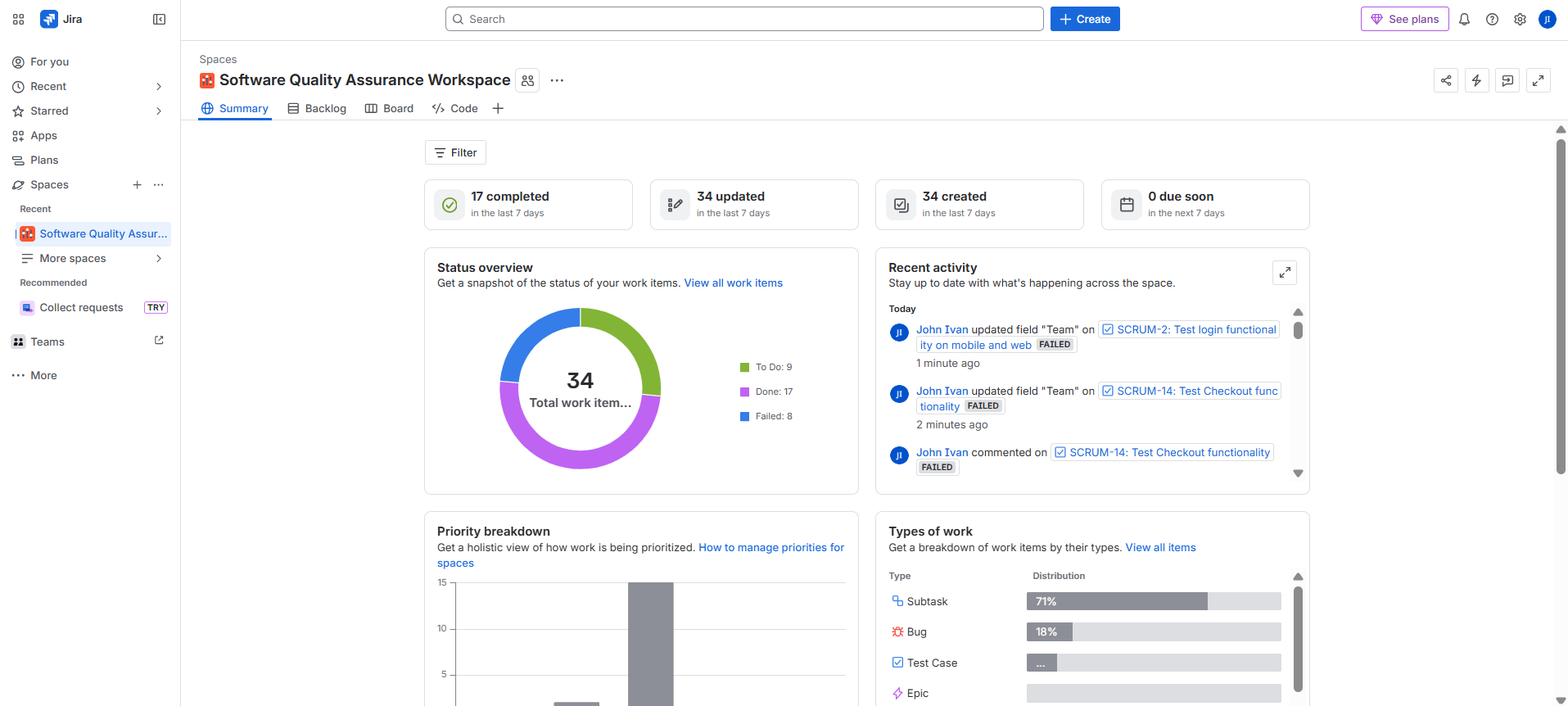Open the Filter dropdown
Image resolution: width=1568 pixels, height=706 pixels.
tap(455, 152)
